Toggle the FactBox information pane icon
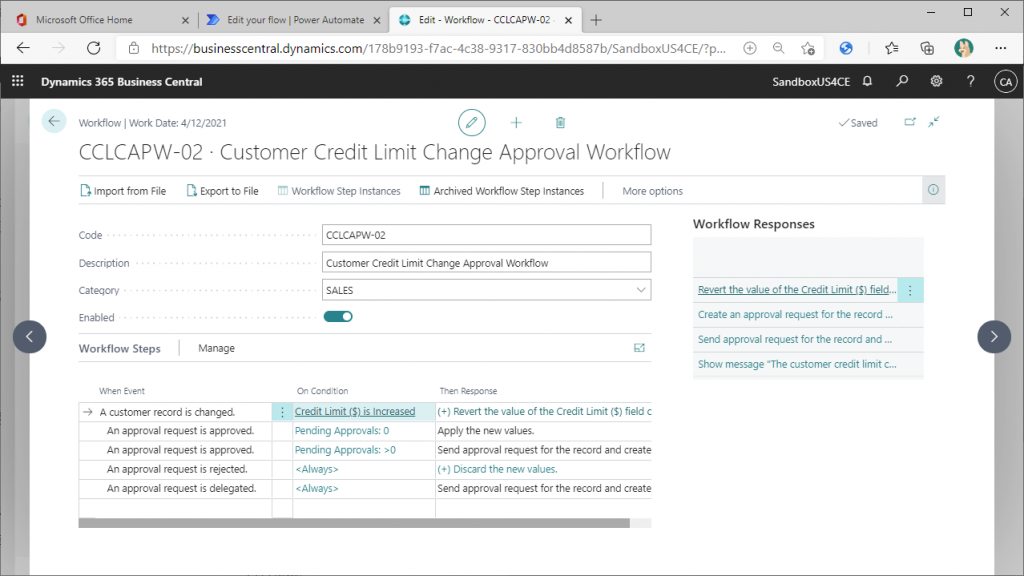 [933, 190]
